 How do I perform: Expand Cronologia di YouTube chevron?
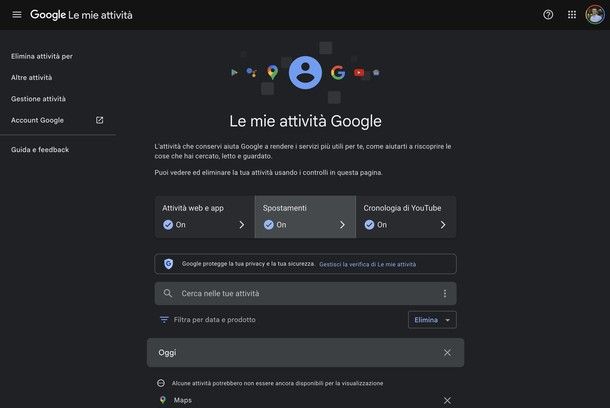443,225
